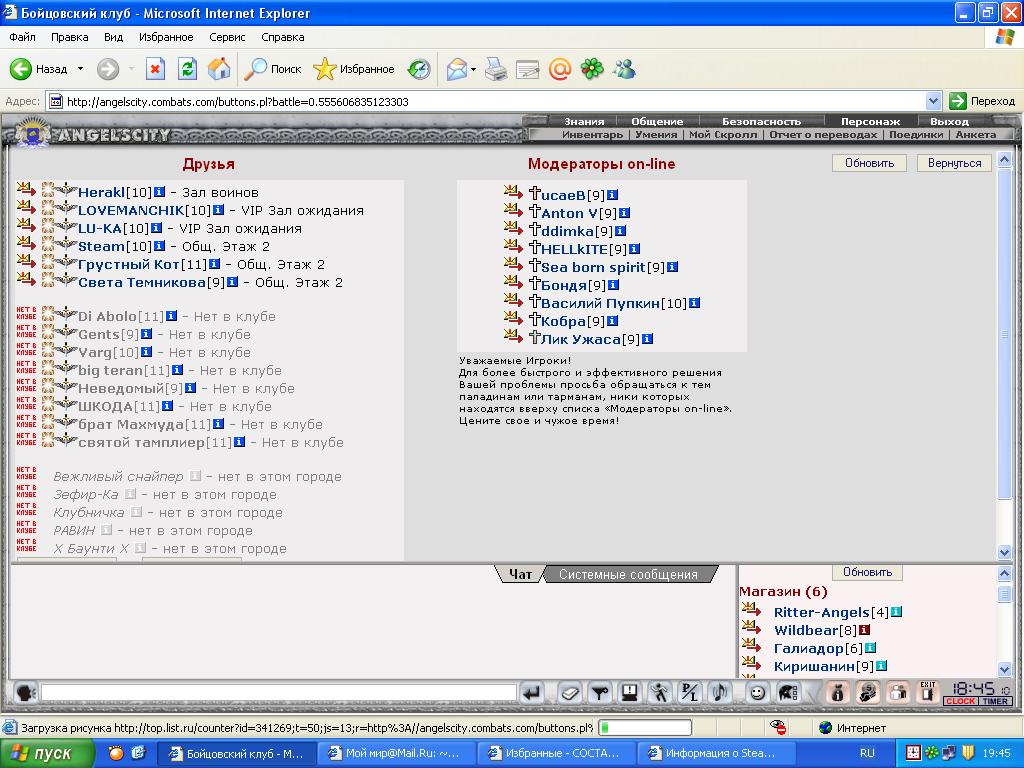This screenshot has width=1024, height=768.
Task: Open the Поединки link
Action: coord(916,135)
